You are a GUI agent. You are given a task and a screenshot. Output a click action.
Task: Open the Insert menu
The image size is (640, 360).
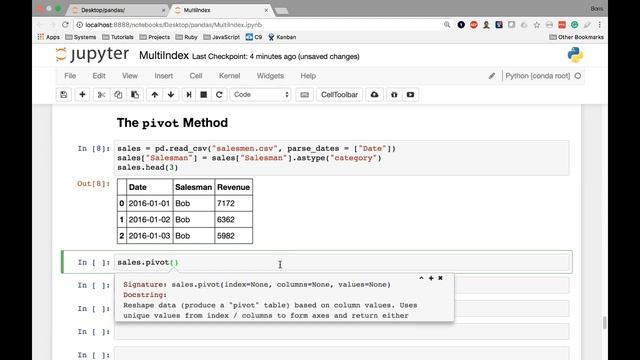pos(164,76)
